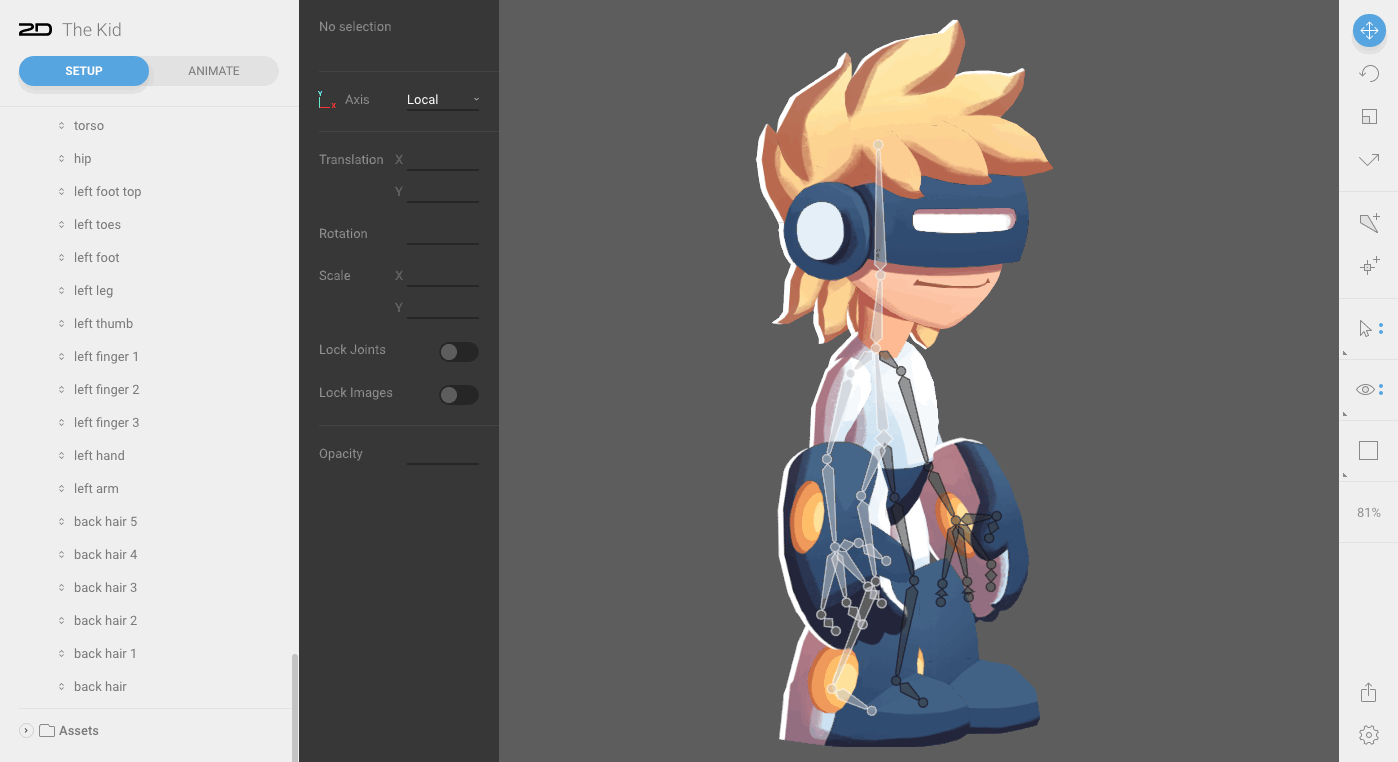Open the Axis Local dropdown
Viewport: 1398px width, 762px height.
pyautogui.click(x=443, y=100)
